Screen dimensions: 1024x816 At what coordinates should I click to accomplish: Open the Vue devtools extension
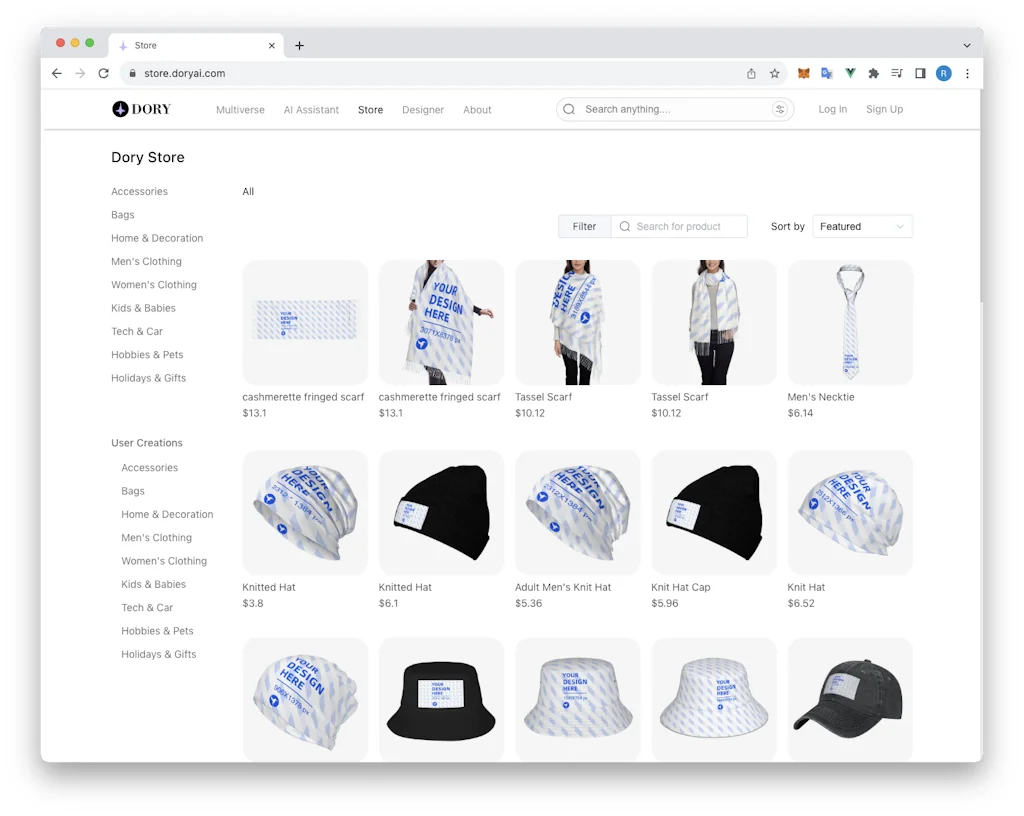(x=850, y=74)
